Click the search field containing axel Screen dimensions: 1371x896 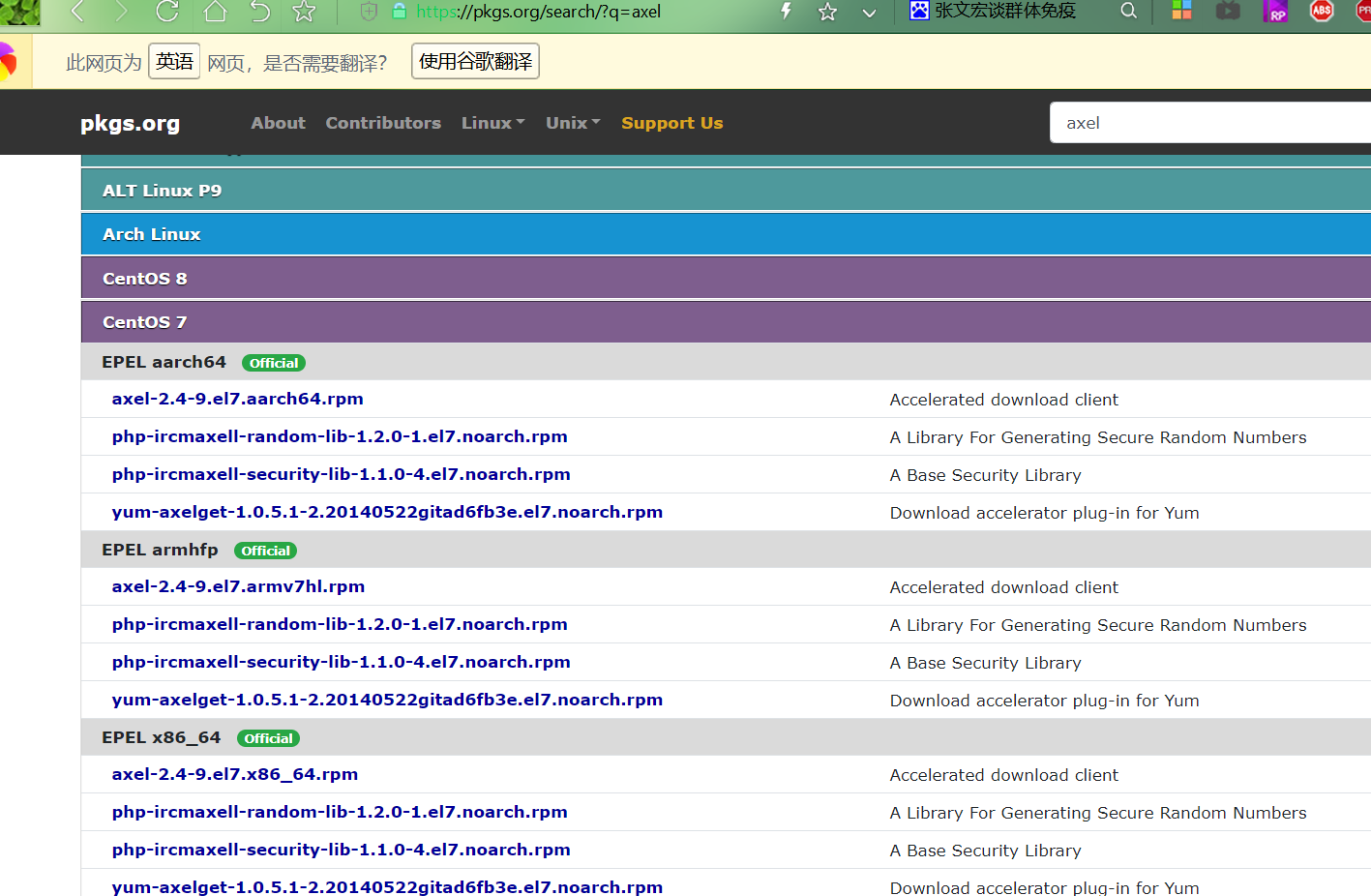tap(1209, 123)
